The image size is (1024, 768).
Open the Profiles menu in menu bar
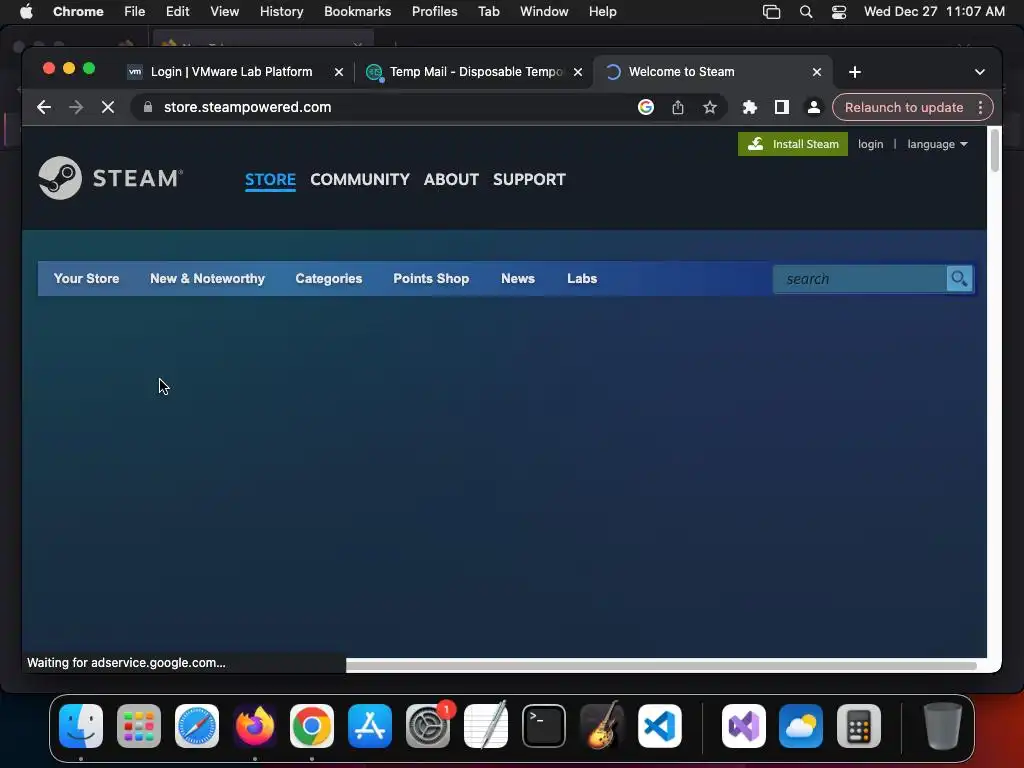tap(434, 12)
